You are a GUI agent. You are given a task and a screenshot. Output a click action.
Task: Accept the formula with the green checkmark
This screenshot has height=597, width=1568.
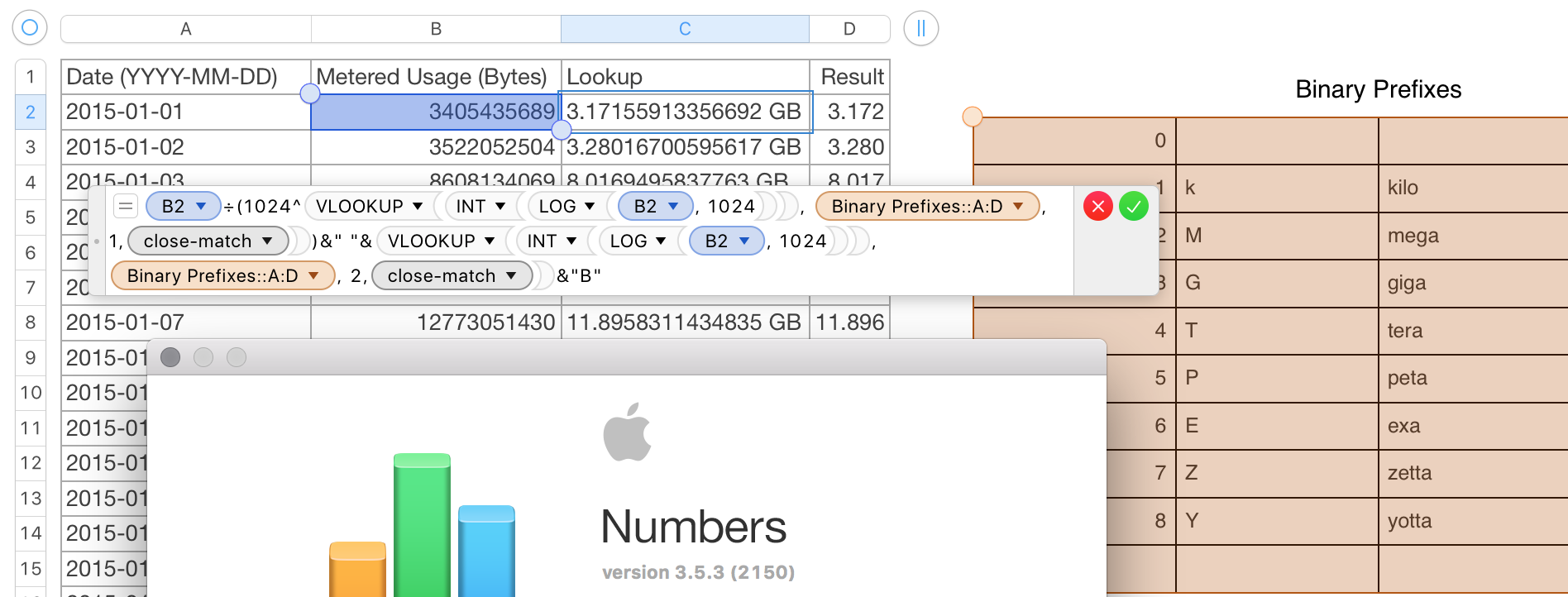(x=1134, y=206)
